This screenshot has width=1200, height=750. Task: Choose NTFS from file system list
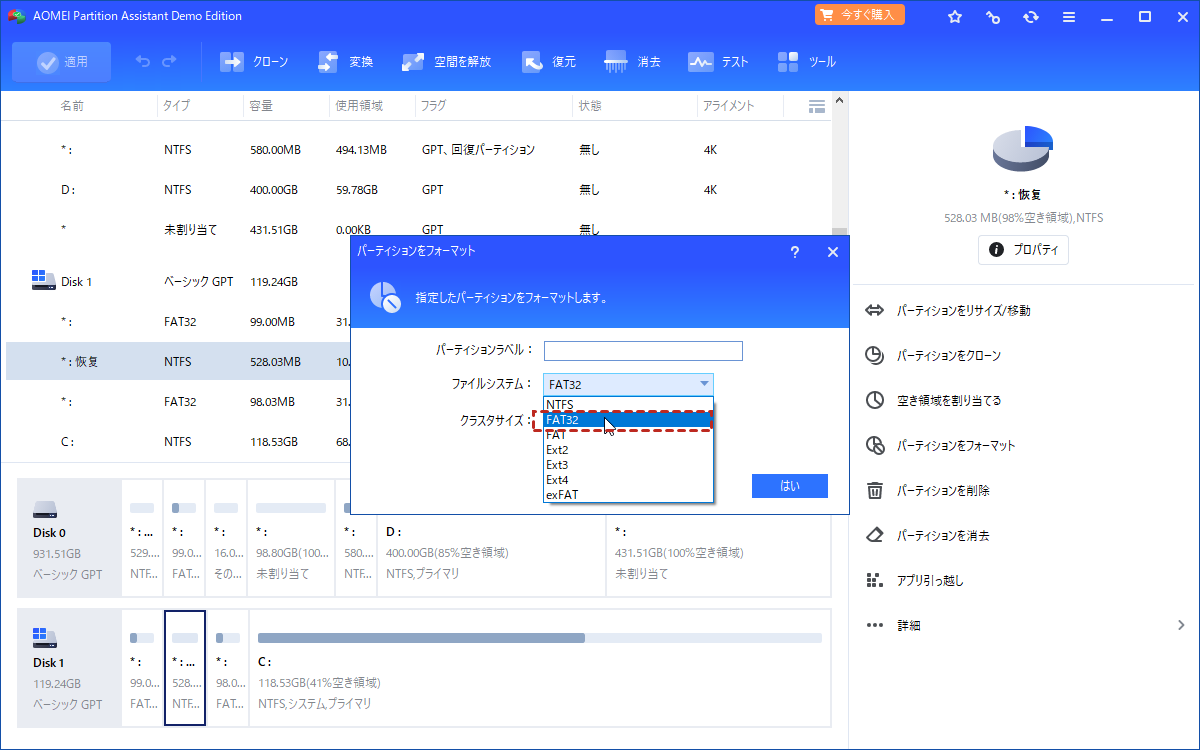[x=560, y=405]
